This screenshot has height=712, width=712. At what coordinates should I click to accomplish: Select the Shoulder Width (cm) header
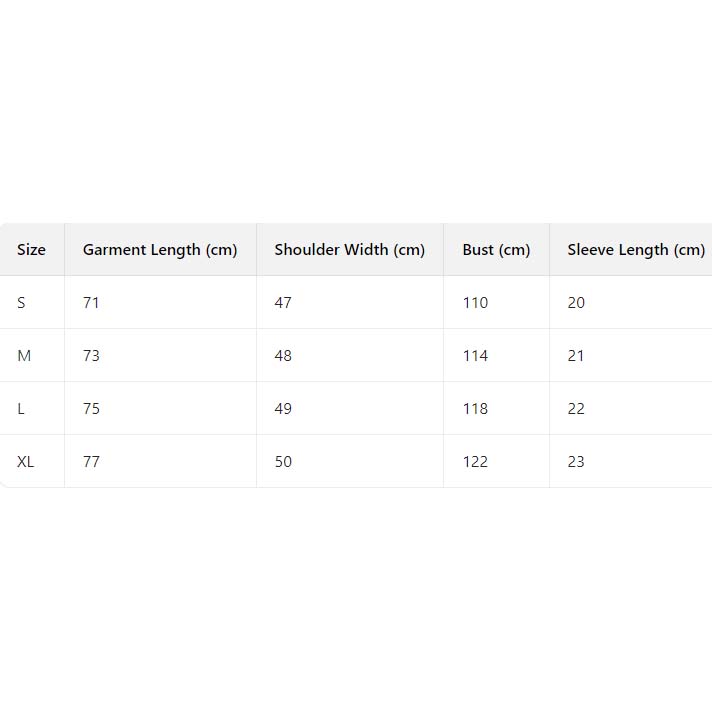pyautogui.click(x=350, y=250)
